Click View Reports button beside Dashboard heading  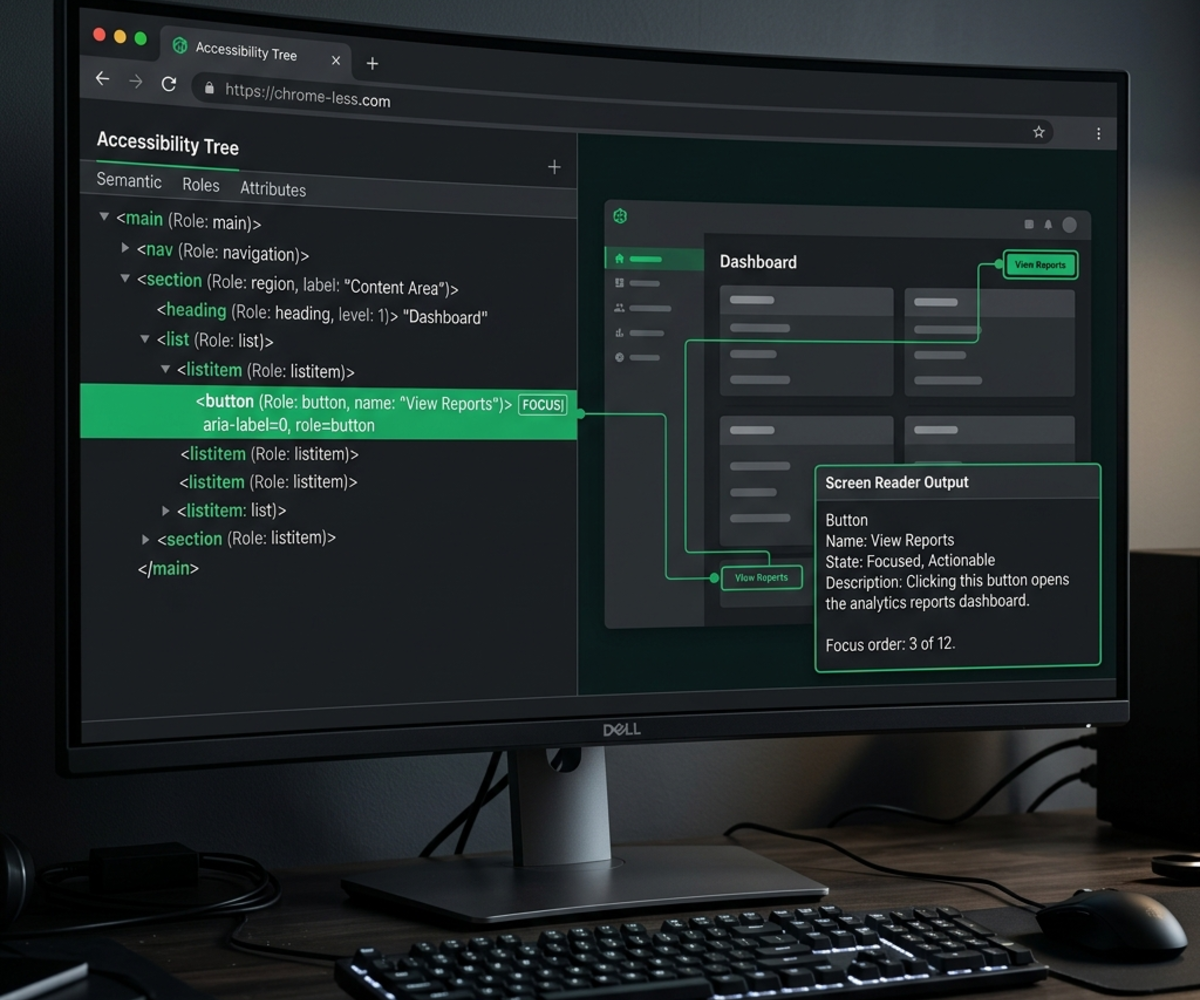(1040, 265)
